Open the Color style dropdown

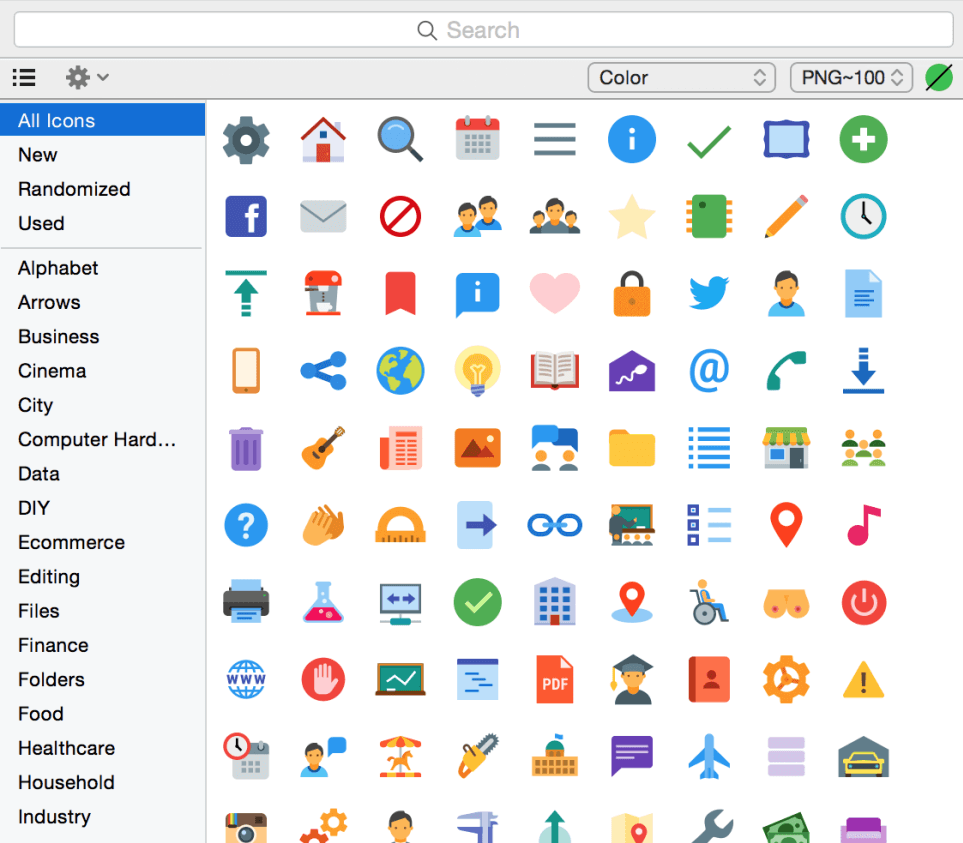pyautogui.click(x=681, y=77)
